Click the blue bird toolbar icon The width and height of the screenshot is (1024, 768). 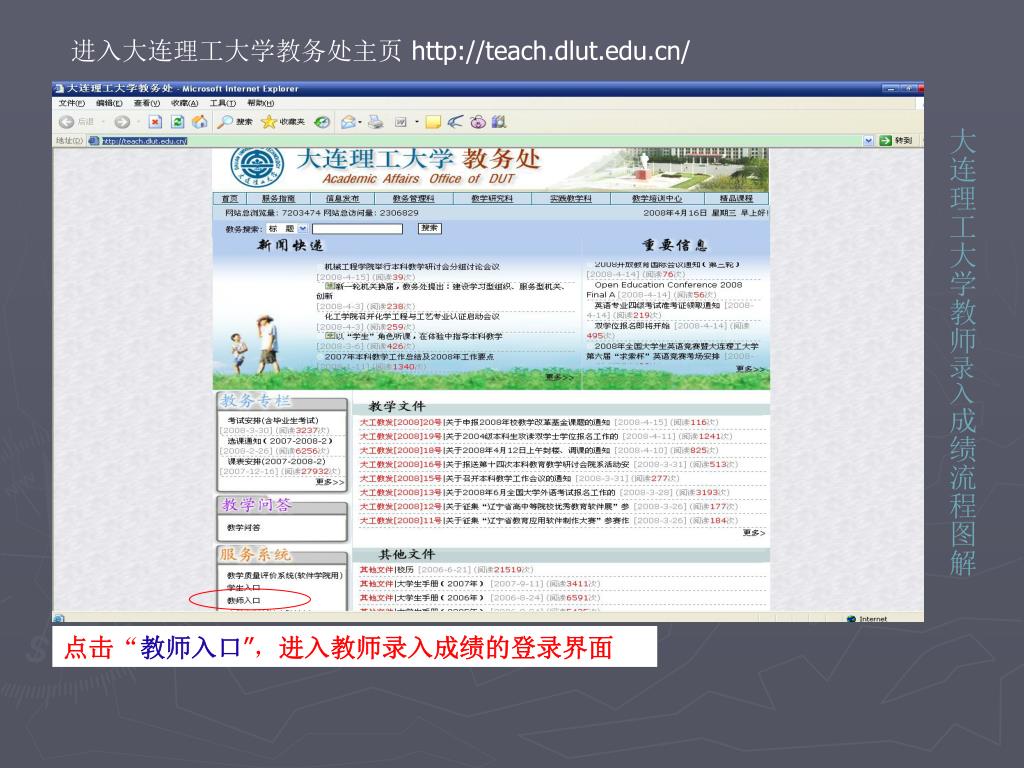tap(456, 122)
